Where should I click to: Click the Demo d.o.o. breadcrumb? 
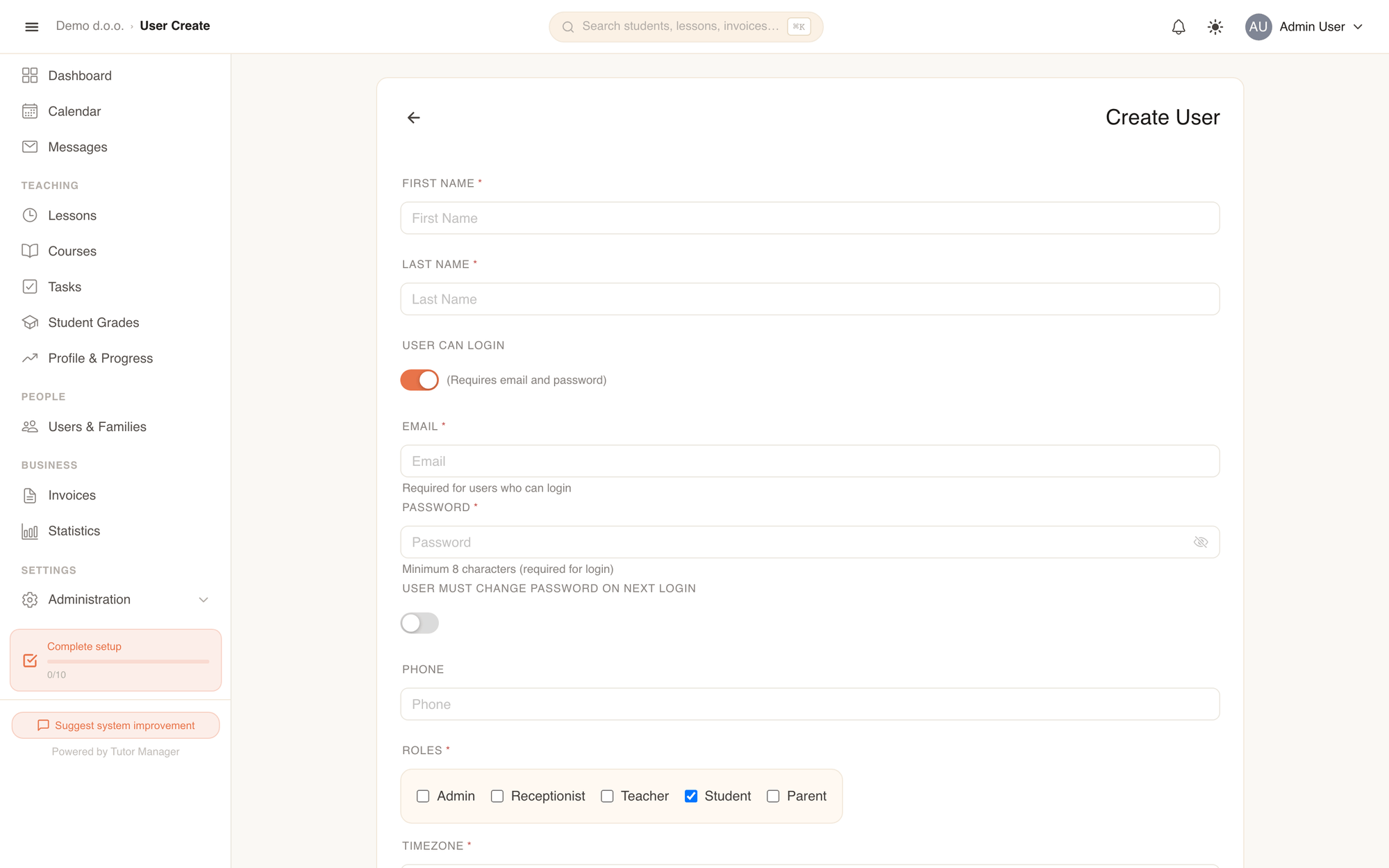tap(90, 26)
